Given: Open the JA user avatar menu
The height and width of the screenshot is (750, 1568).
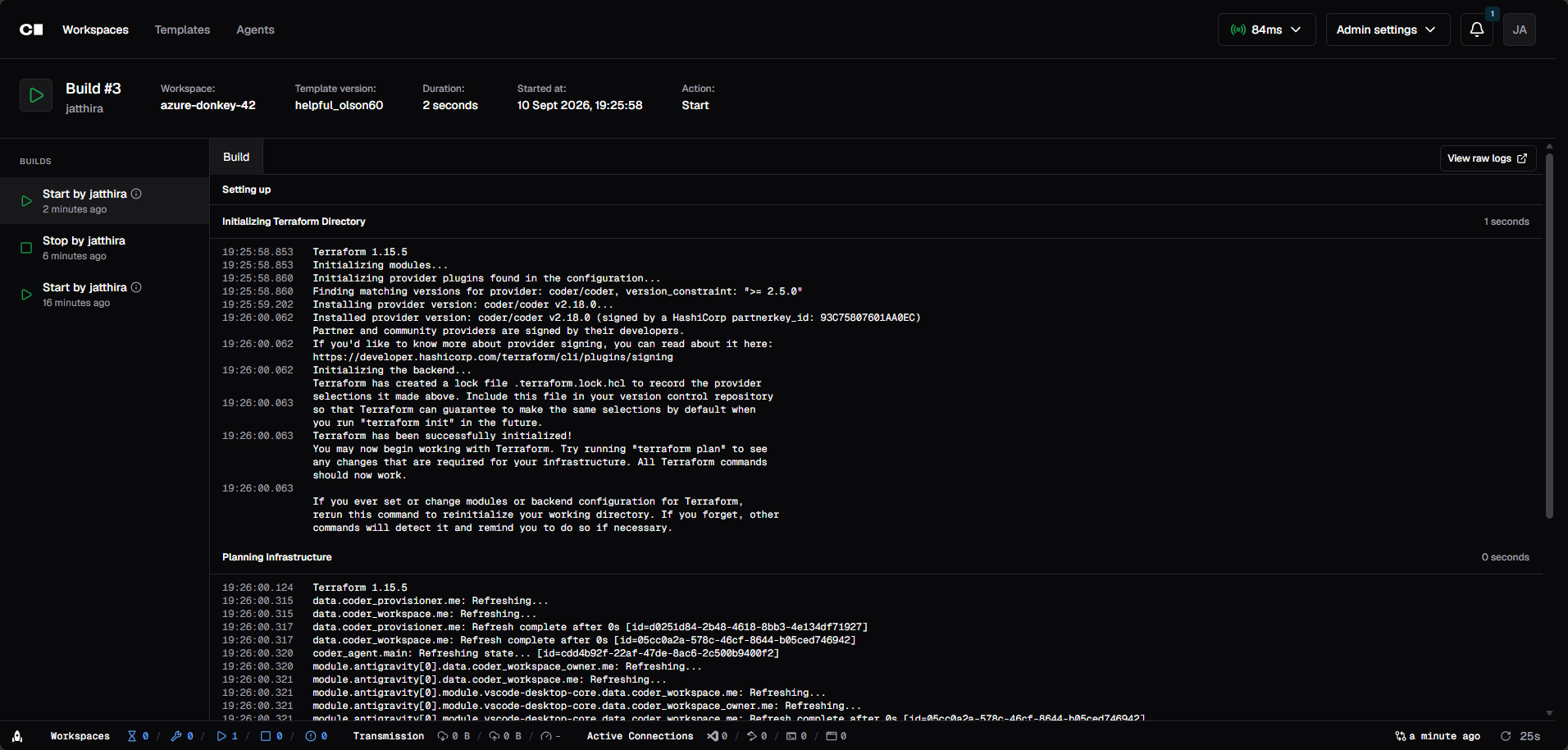Looking at the screenshot, I should coord(1520,30).
